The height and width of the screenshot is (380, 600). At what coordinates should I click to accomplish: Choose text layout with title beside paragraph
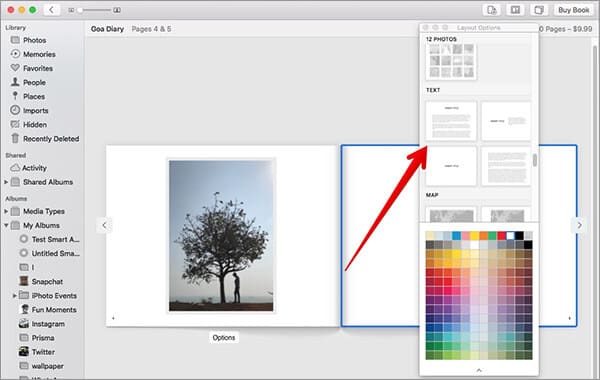(x=506, y=121)
